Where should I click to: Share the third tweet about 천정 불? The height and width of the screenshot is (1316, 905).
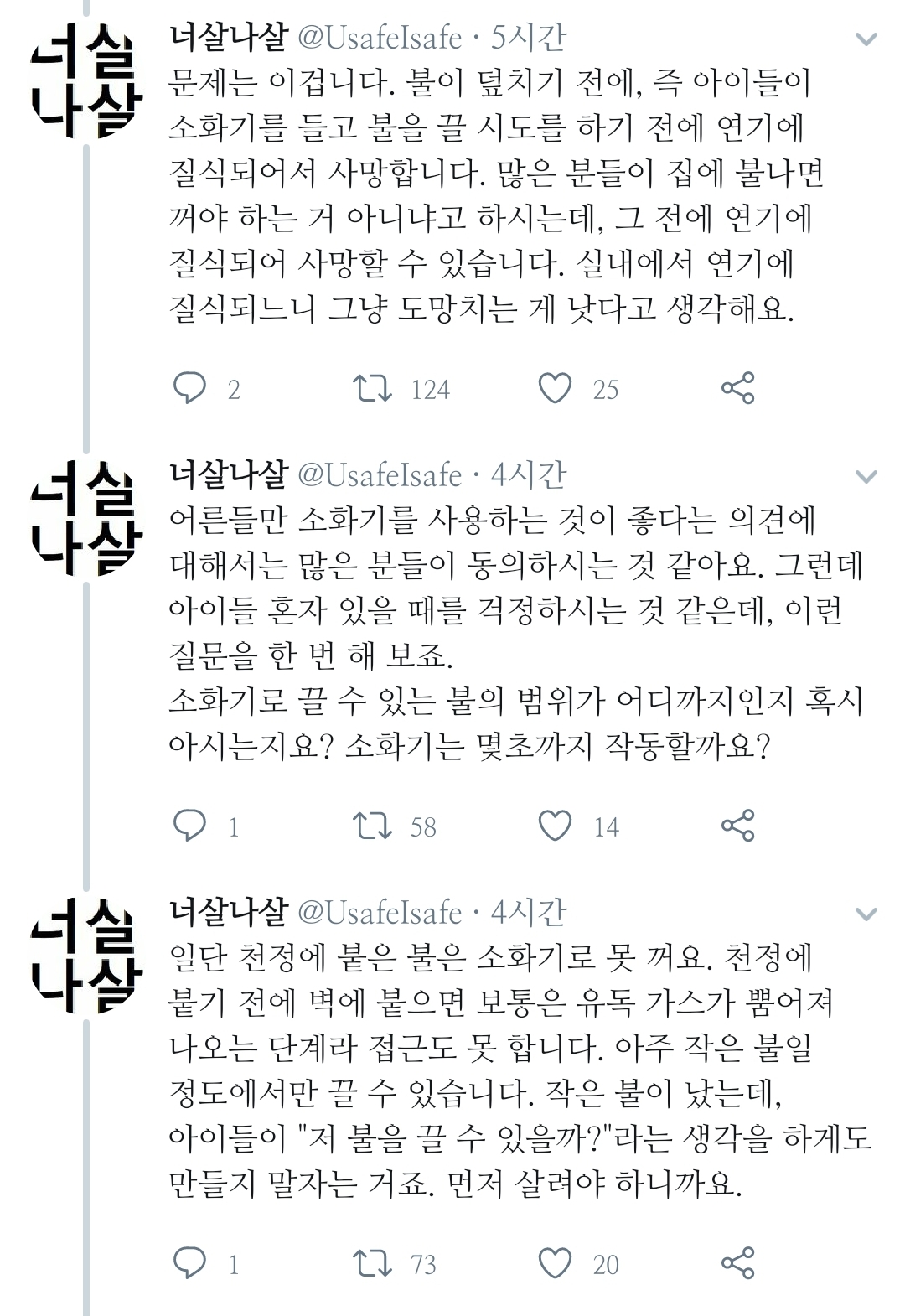[x=737, y=1263]
